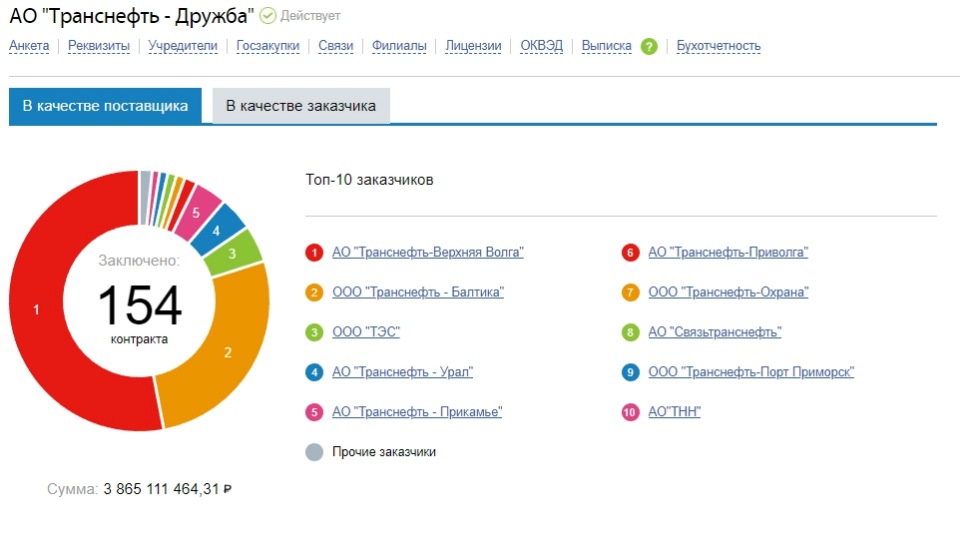Go to 'Учредители' section
Viewport: 960px width, 547px height.
(182, 46)
